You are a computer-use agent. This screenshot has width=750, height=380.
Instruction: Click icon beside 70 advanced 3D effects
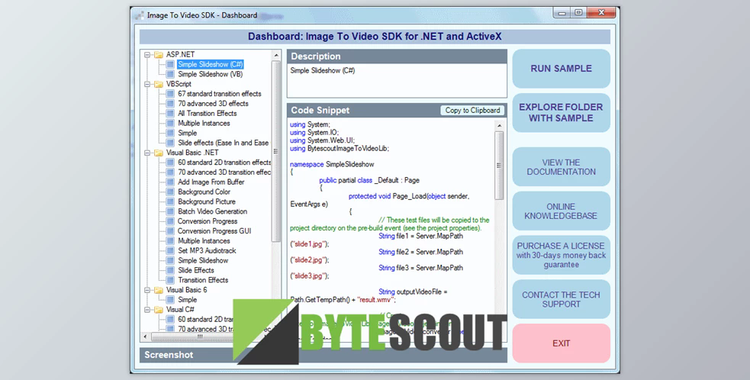[170, 103]
